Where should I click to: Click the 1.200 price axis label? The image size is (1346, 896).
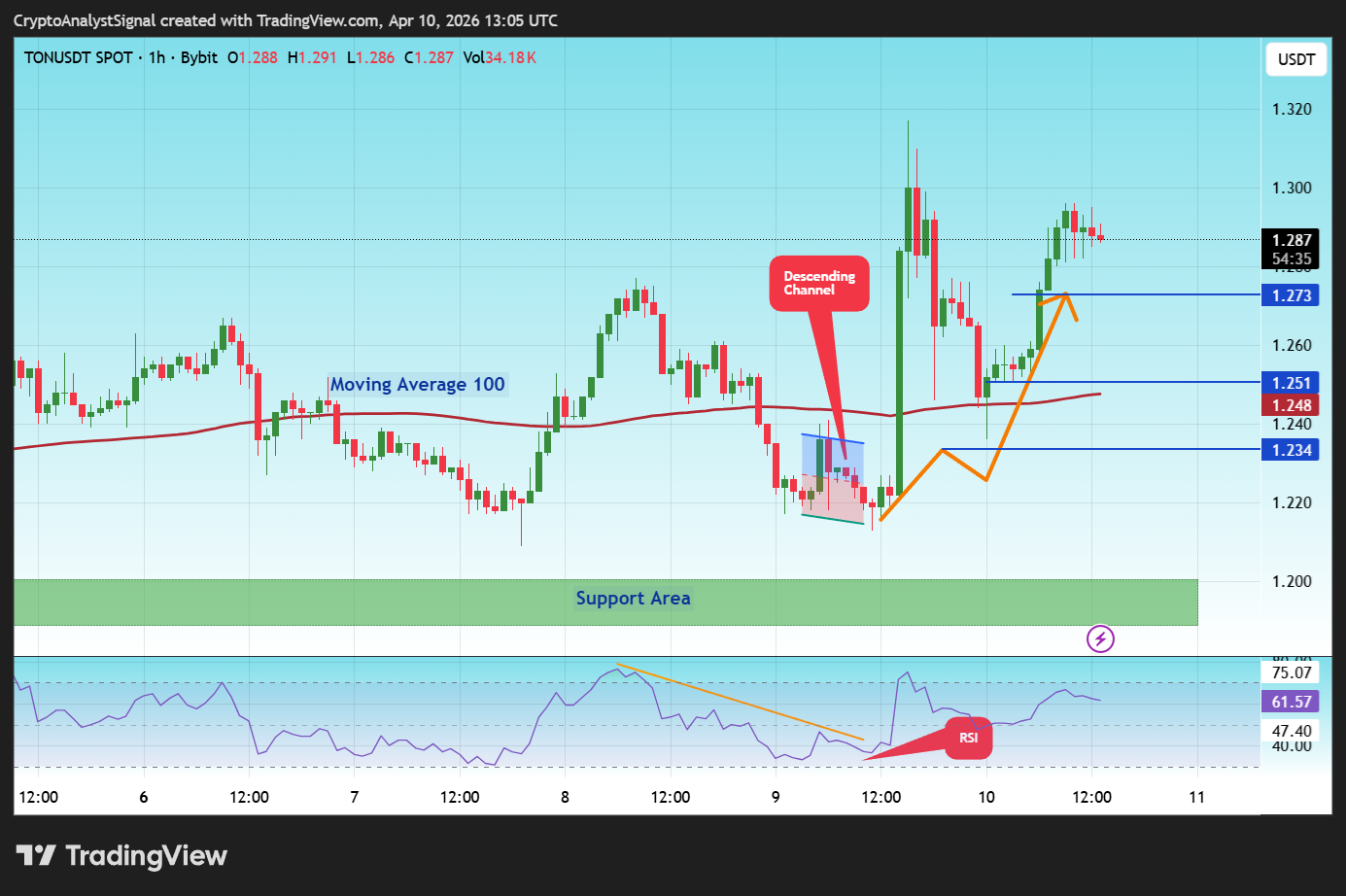[1292, 581]
